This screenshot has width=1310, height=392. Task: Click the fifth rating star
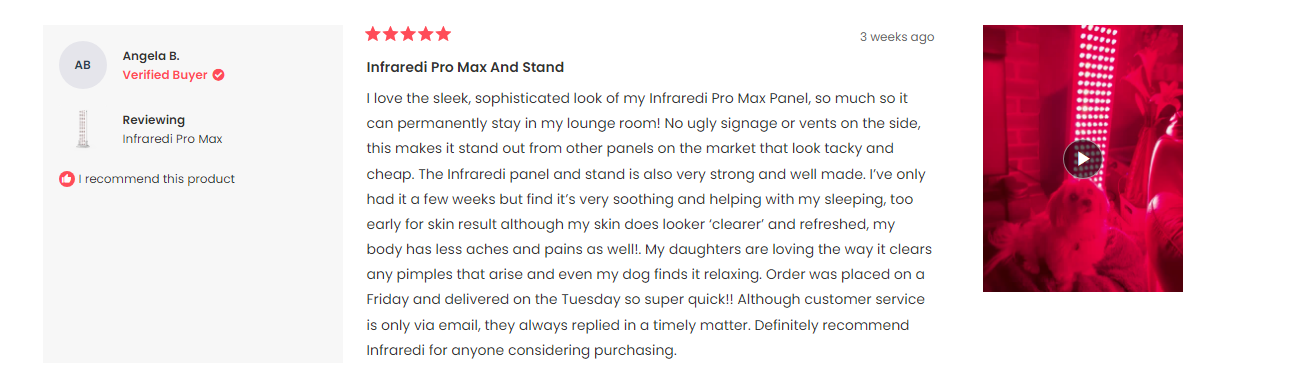click(x=443, y=34)
